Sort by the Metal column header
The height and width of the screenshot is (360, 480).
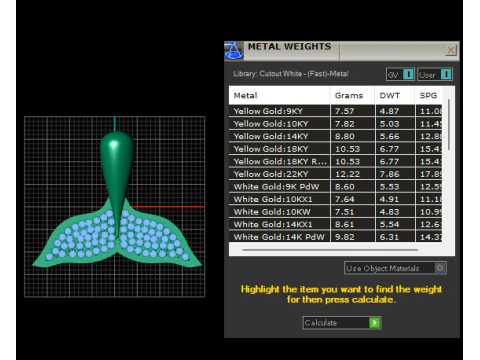click(x=279, y=96)
